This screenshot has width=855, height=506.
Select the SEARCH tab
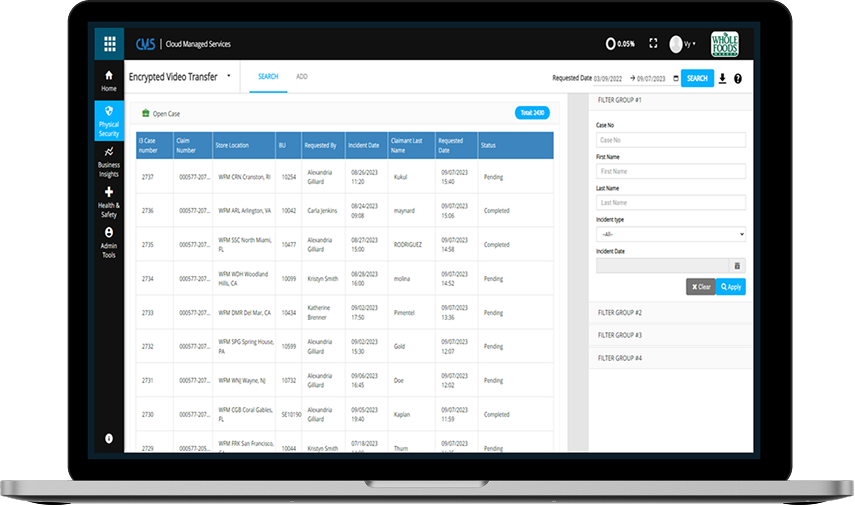[x=268, y=76]
